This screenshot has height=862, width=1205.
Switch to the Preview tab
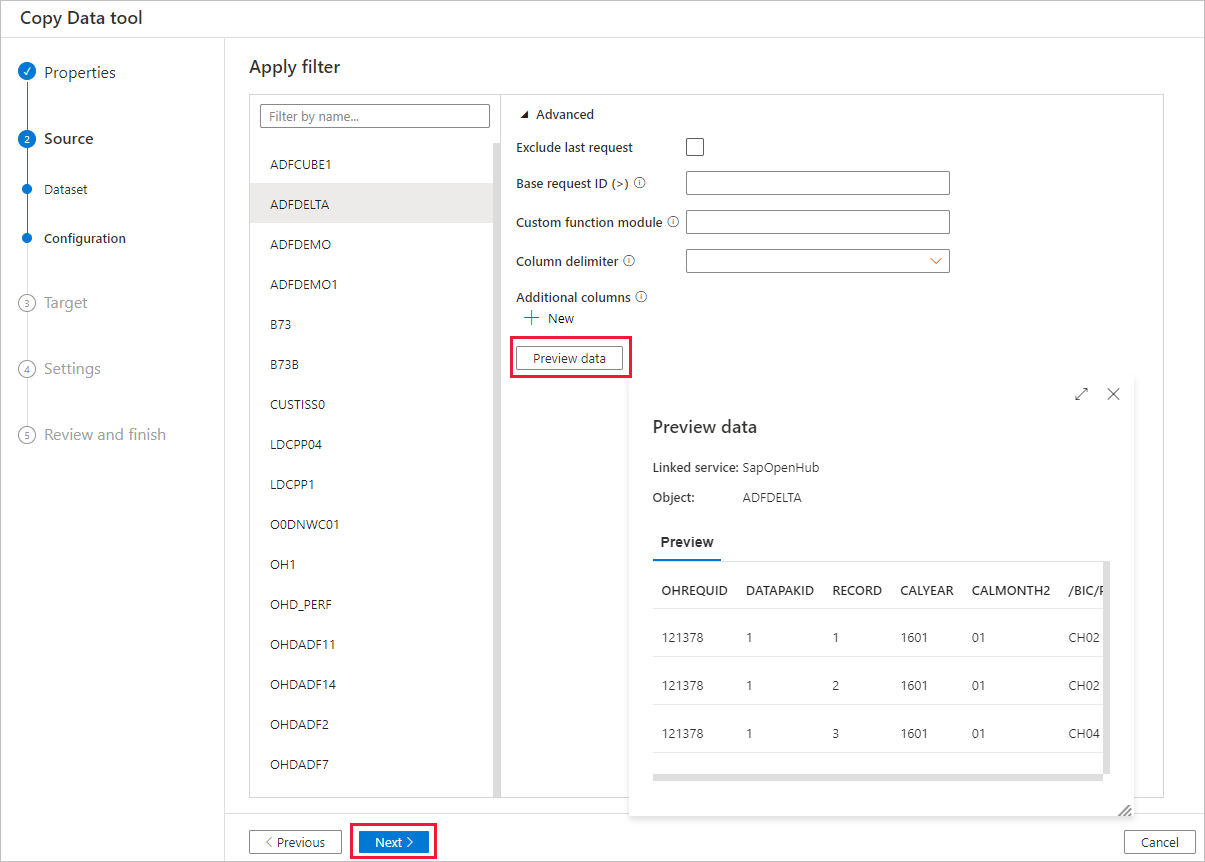pyautogui.click(x=686, y=542)
